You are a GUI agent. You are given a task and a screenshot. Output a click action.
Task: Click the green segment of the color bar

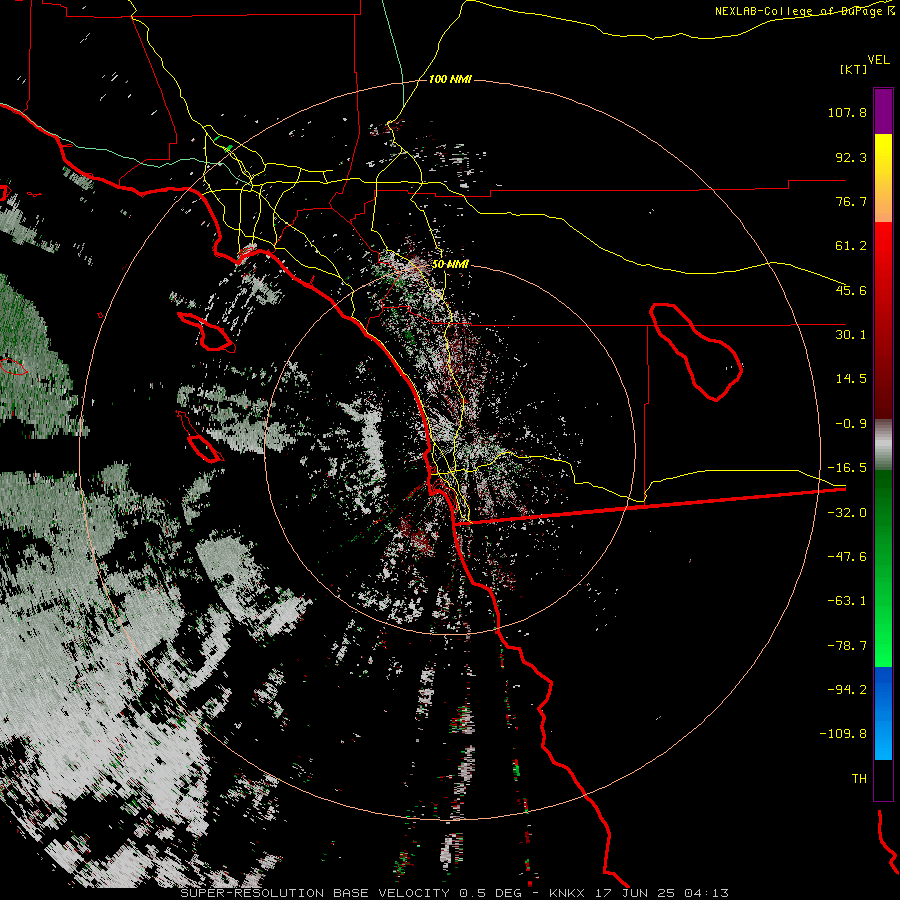coord(883,568)
